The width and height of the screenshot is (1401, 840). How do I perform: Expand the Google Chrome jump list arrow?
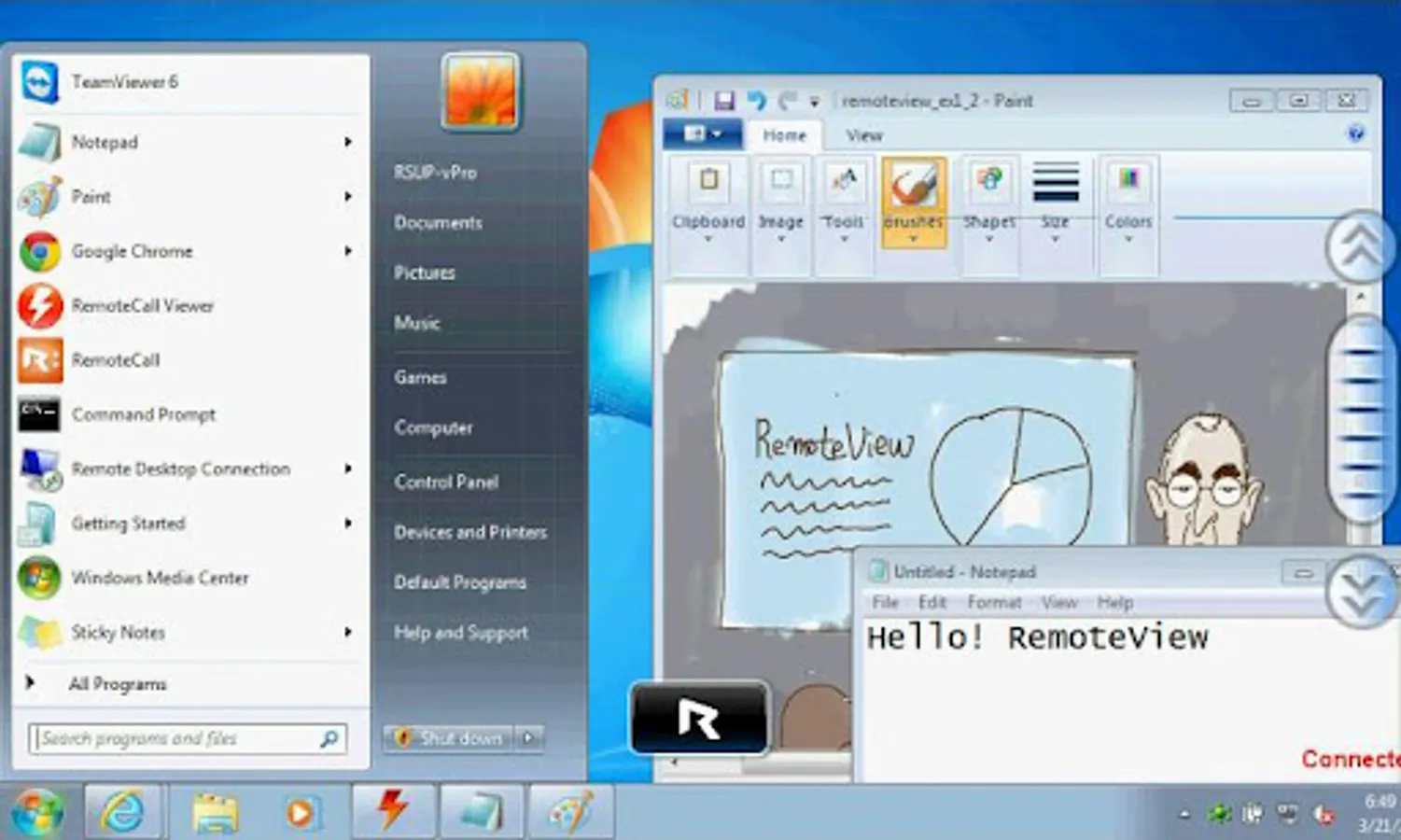(x=348, y=251)
